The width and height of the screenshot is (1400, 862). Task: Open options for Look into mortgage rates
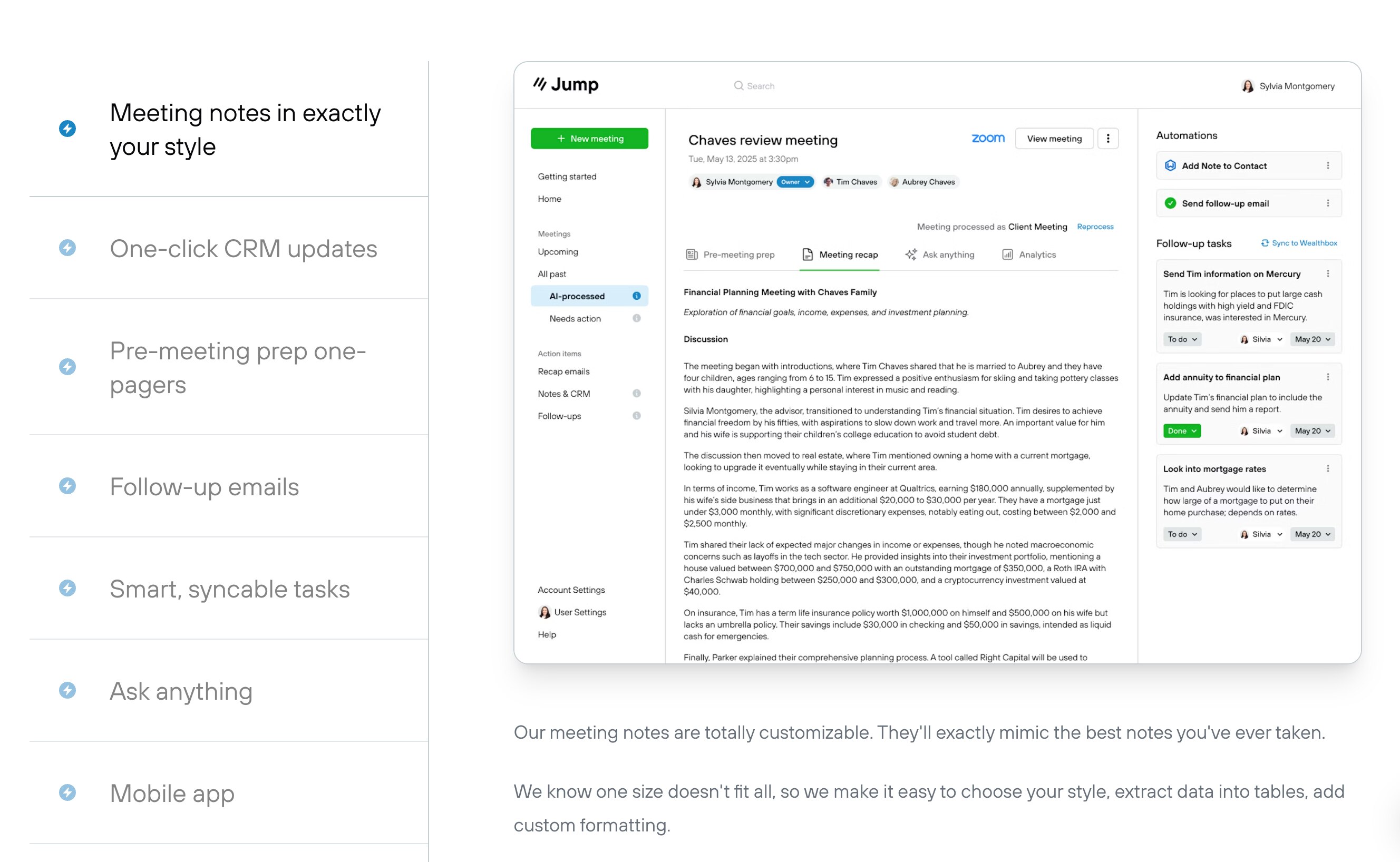pyautogui.click(x=1328, y=468)
